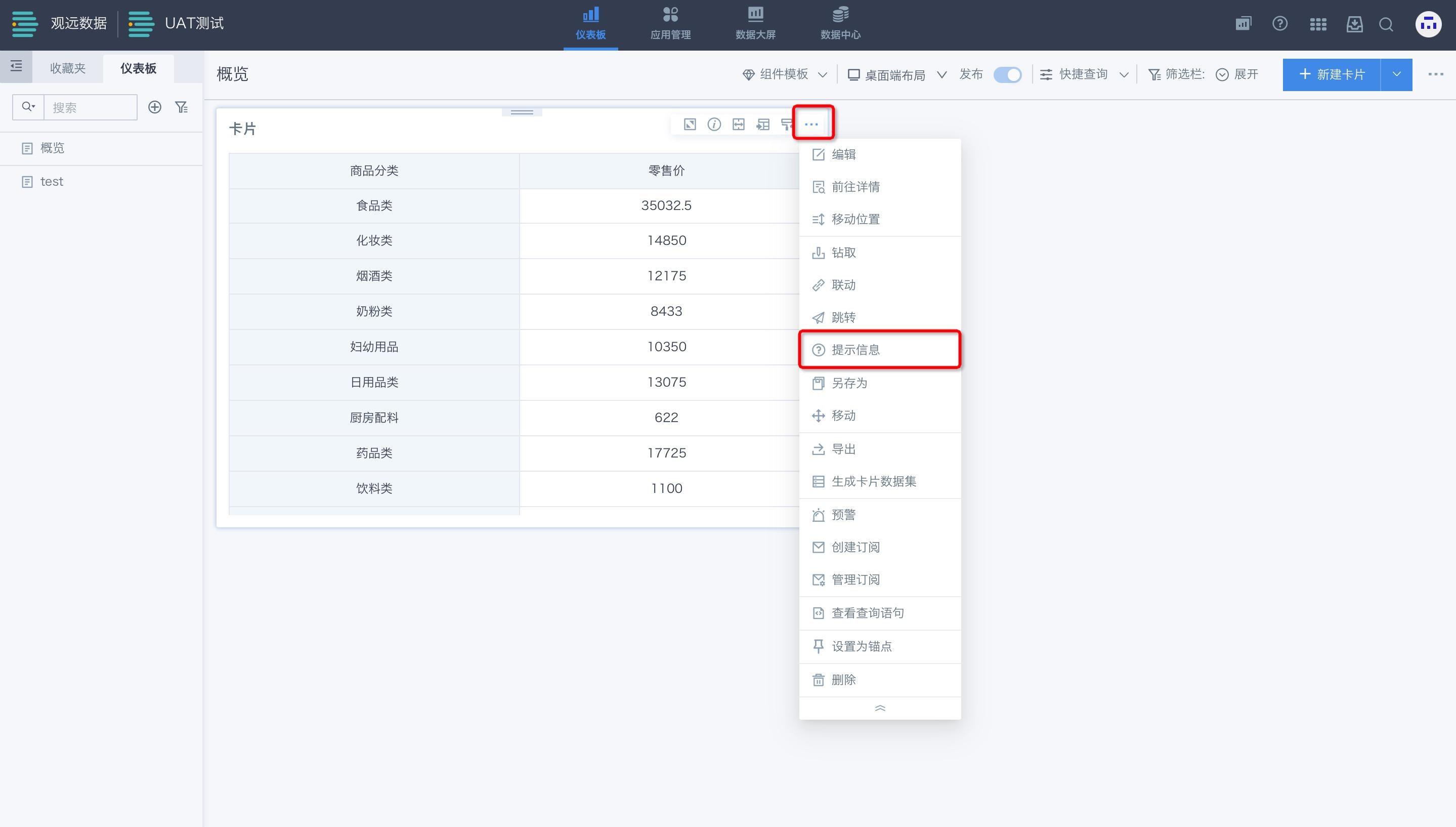Click the card format painter icon
Screen dimensions: 1456x827
tap(787, 125)
